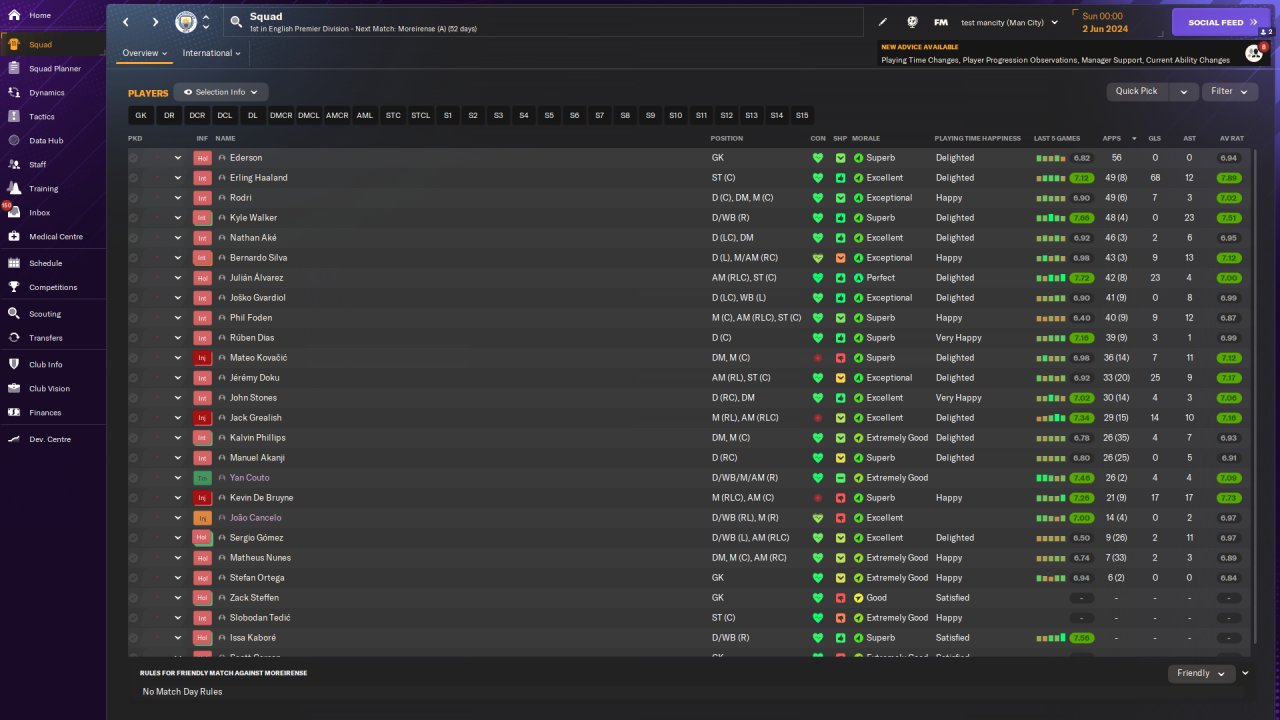Open the Scouting magnifier icon
Image resolution: width=1280 pixels, height=720 pixels.
point(14,313)
